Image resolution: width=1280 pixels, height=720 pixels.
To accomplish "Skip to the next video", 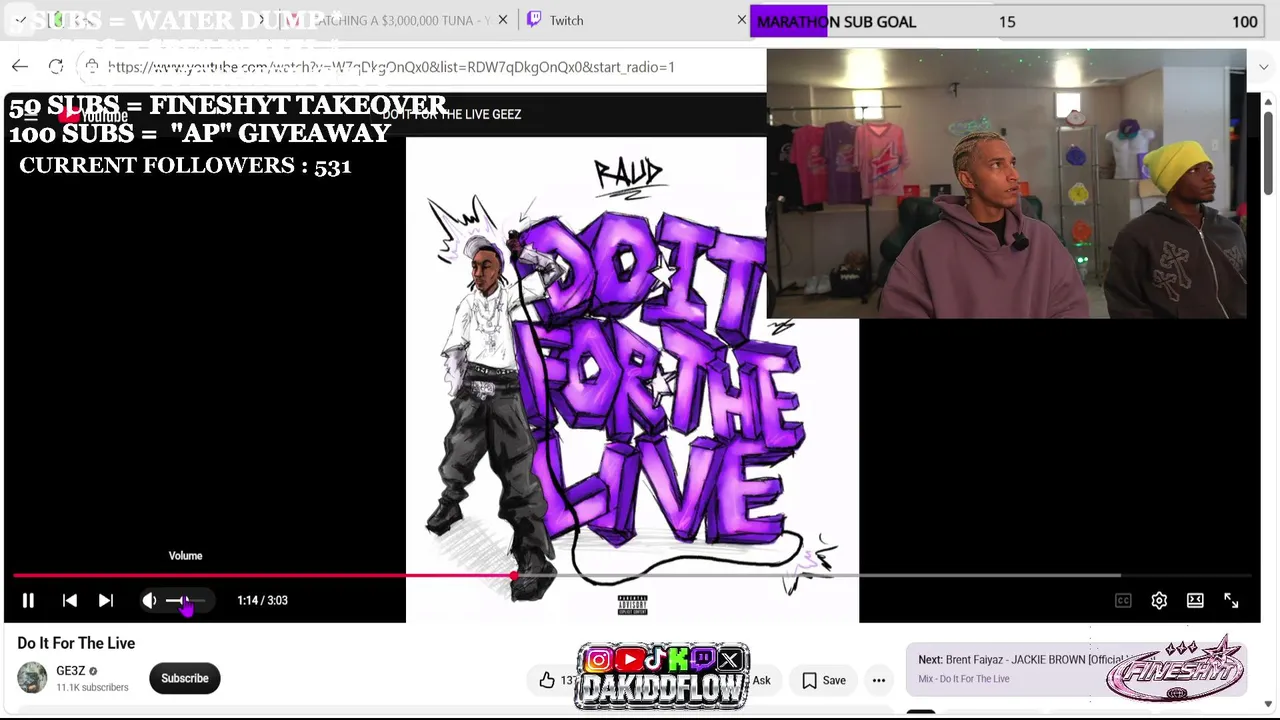I will point(106,600).
